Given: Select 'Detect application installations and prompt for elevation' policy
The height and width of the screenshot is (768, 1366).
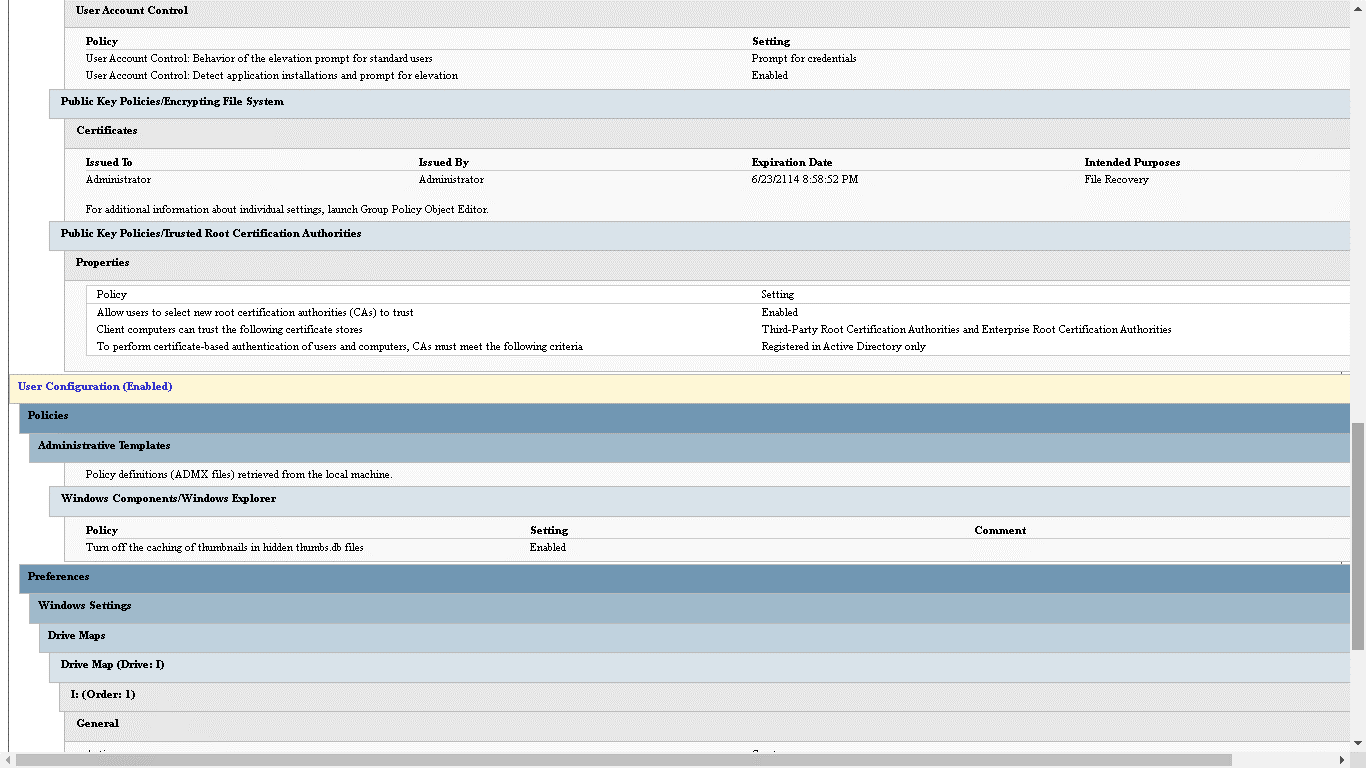Looking at the screenshot, I should click(x=272, y=76).
